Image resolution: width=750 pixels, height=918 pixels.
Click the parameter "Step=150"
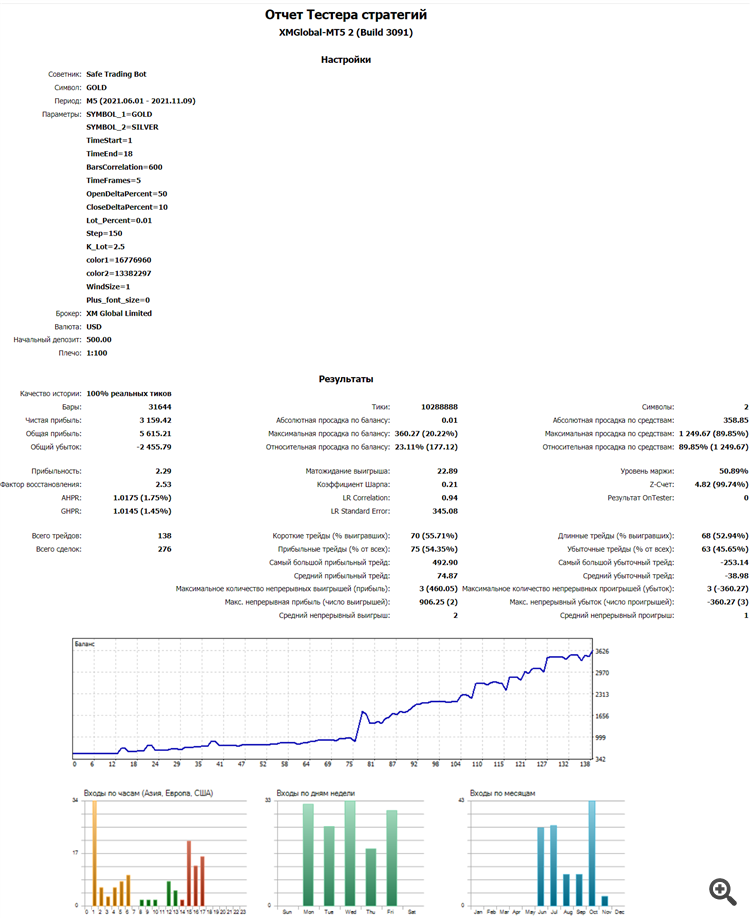104,234
